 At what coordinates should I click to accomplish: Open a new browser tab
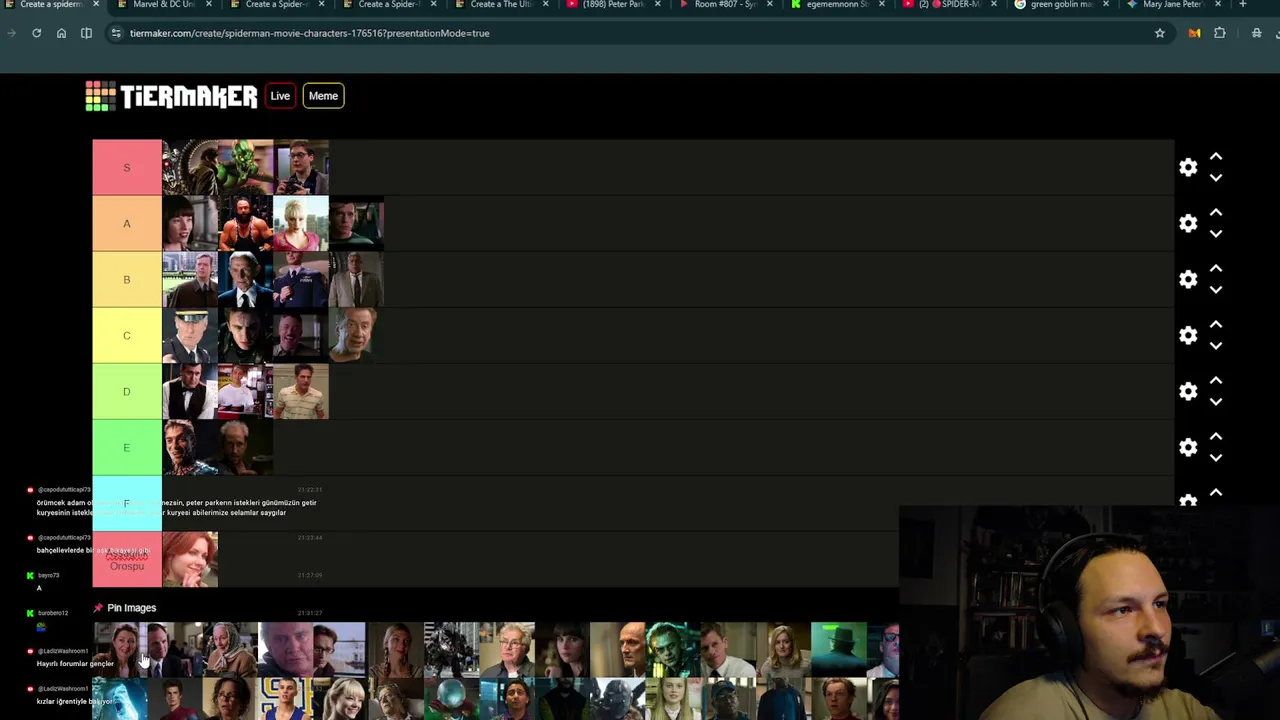coord(1242,4)
